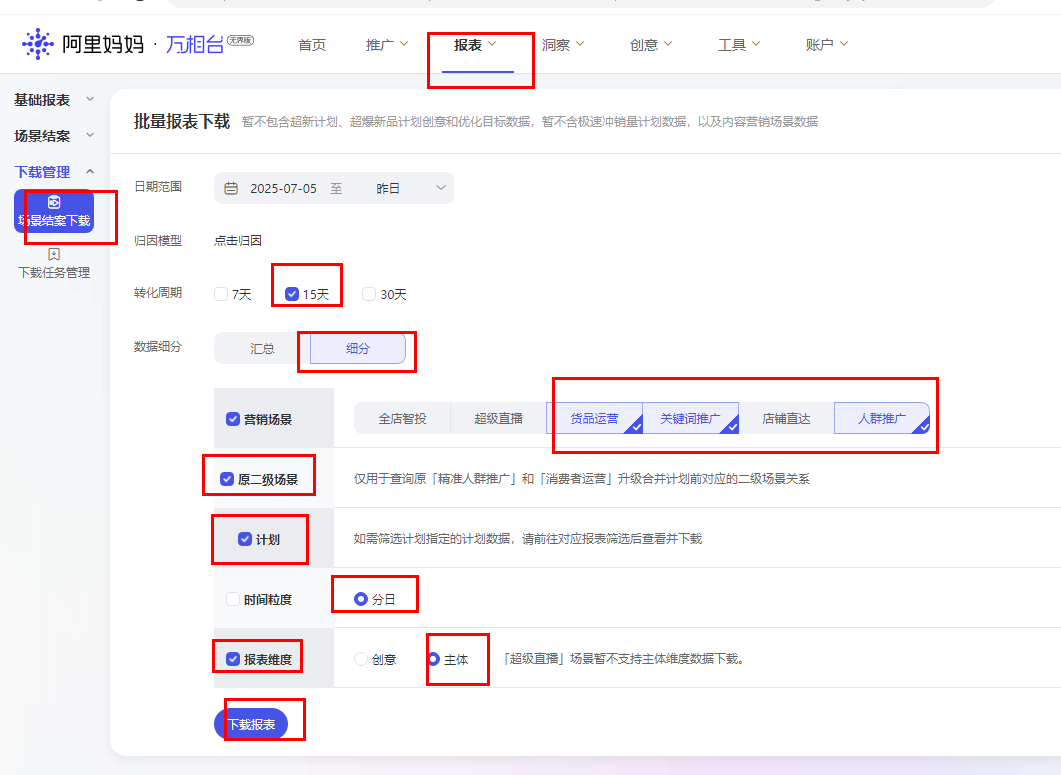1061x775 pixels.
Task: Collapse the 下载管理 sidebar section
Action: pyautogui.click(x=90, y=172)
